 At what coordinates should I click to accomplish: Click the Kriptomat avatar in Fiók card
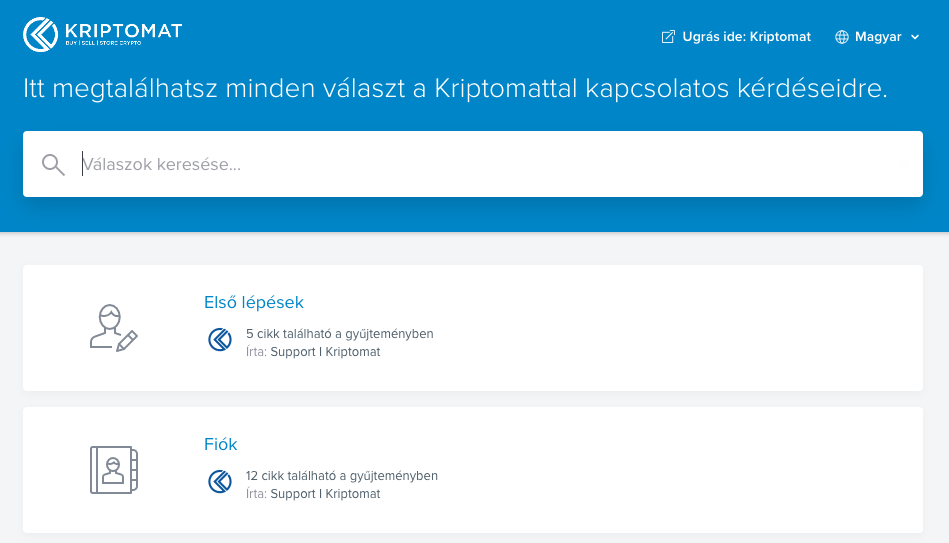coord(220,482)
